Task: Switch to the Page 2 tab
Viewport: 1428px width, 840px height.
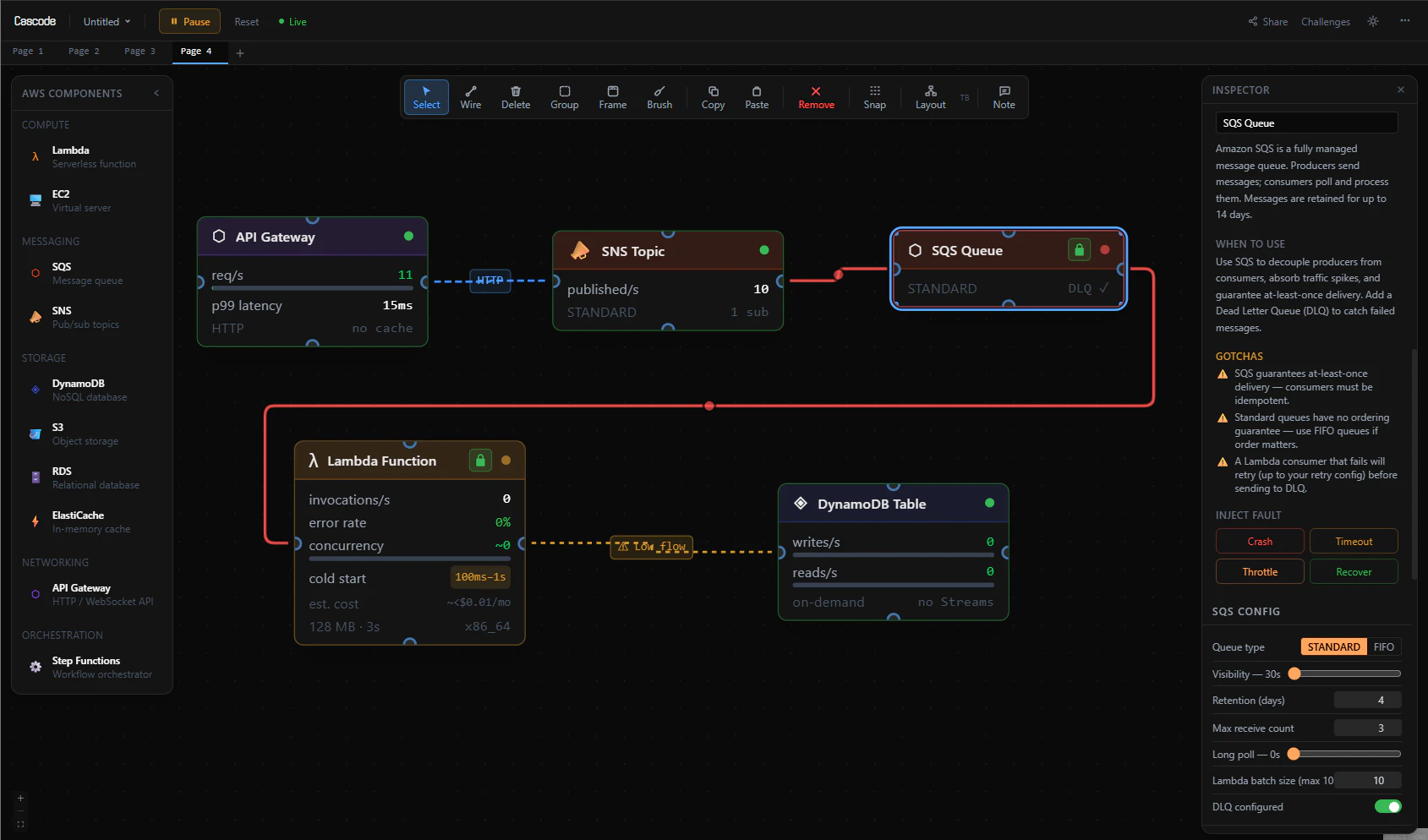Action: tap(84, 51)
